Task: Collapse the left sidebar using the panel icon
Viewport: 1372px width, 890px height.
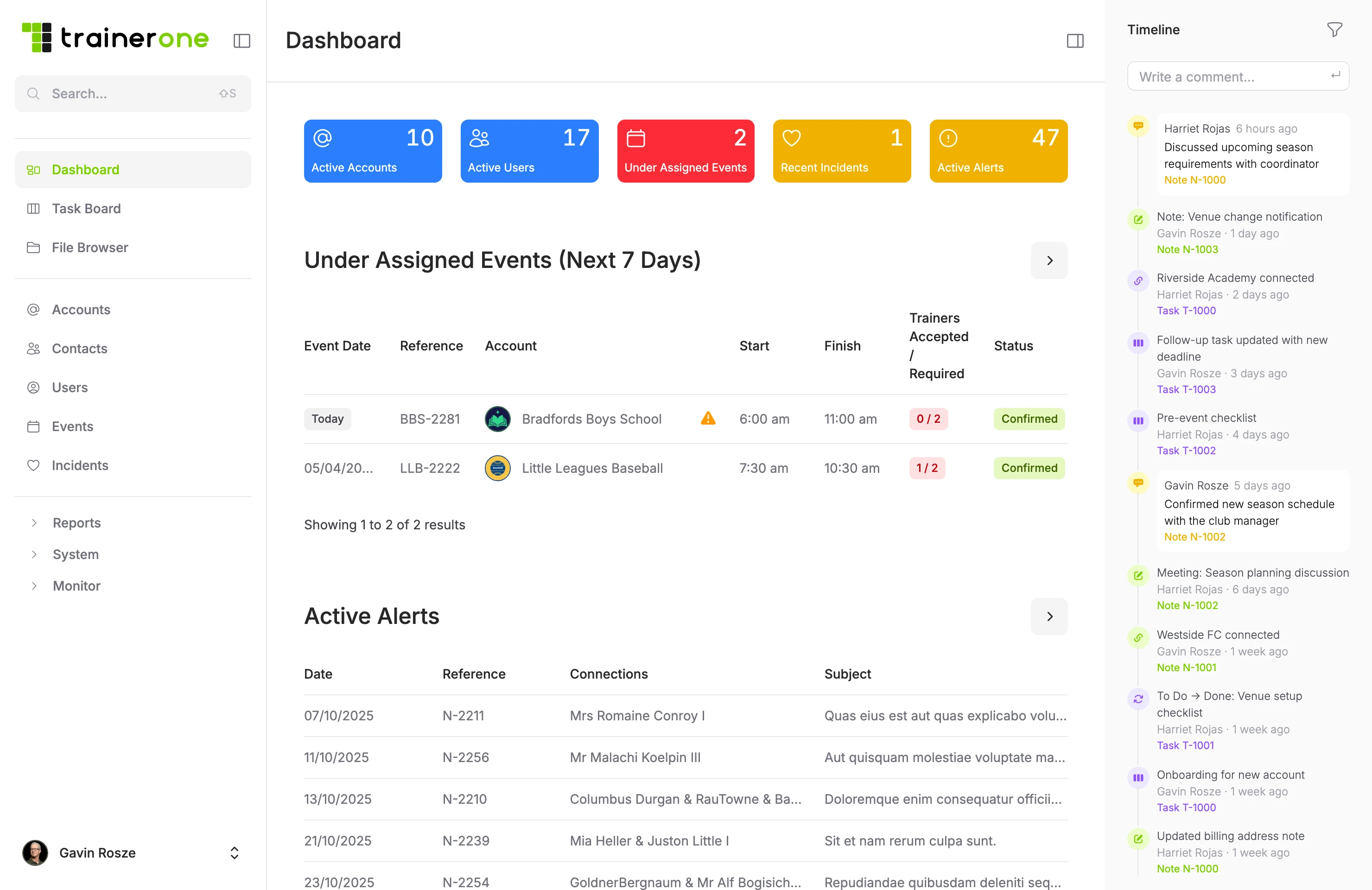Action: tap(241, 40)
